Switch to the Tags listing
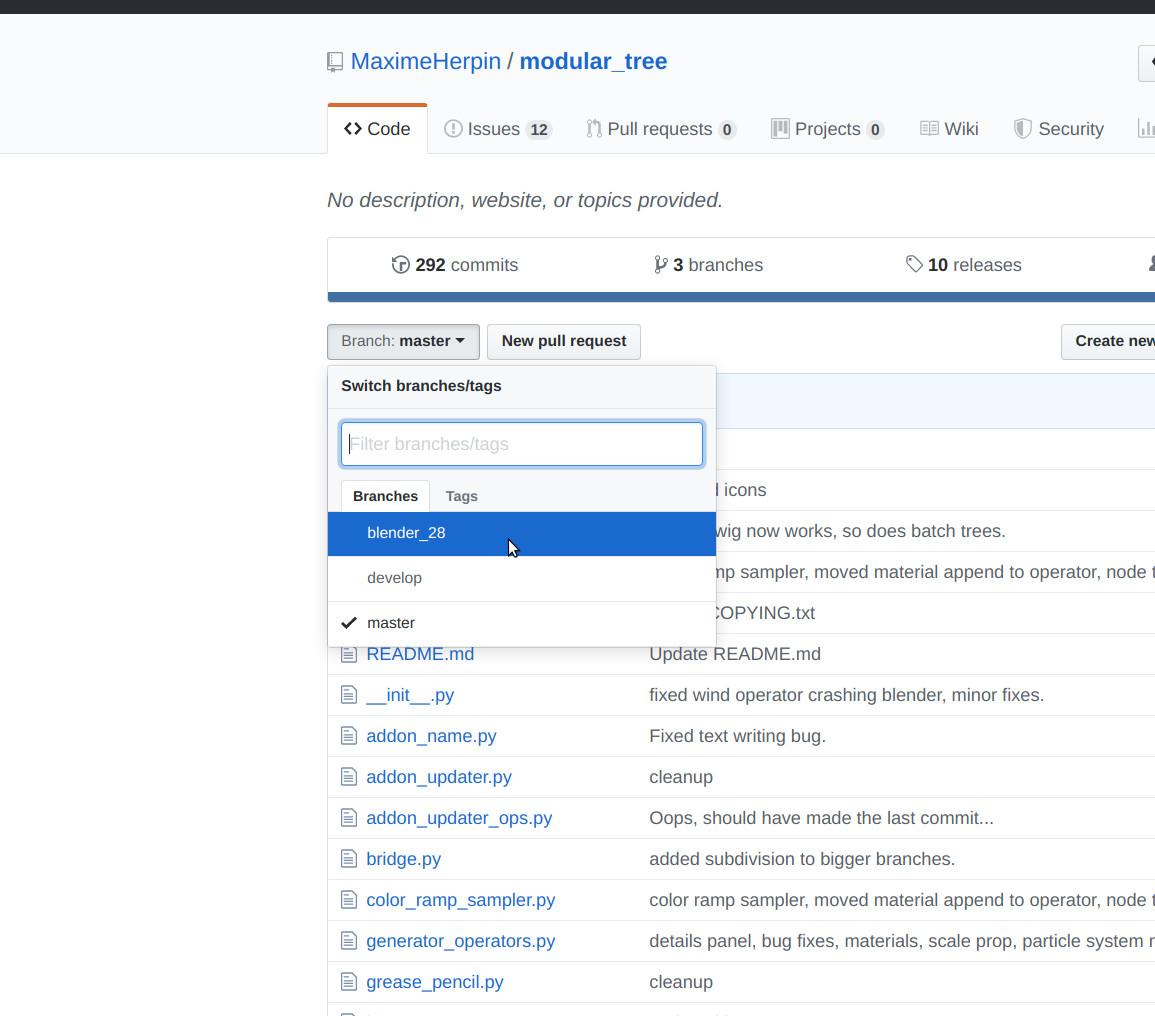The width and height of the screenshot is (1155, 1016). [x=461, y=496]
